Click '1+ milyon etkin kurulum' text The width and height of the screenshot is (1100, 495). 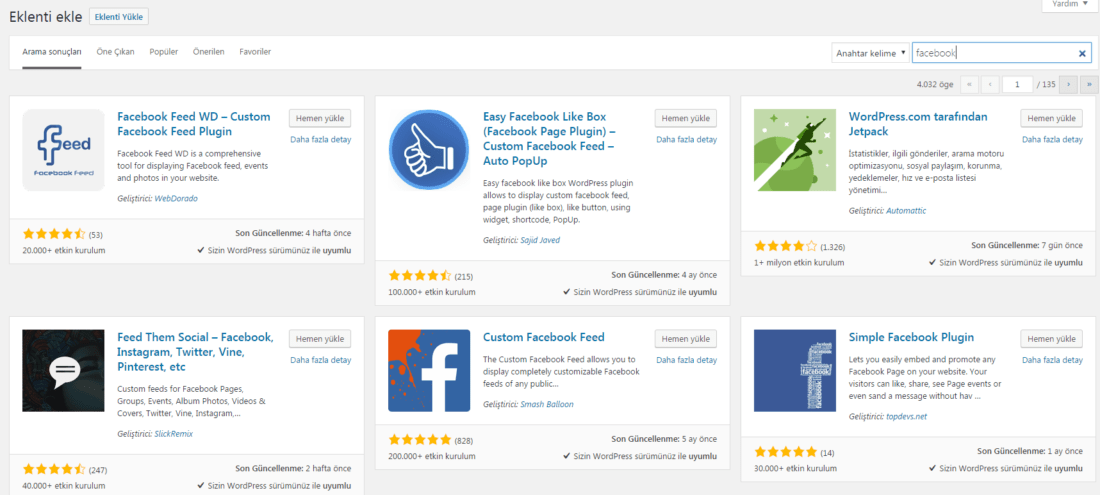point(799,263)
